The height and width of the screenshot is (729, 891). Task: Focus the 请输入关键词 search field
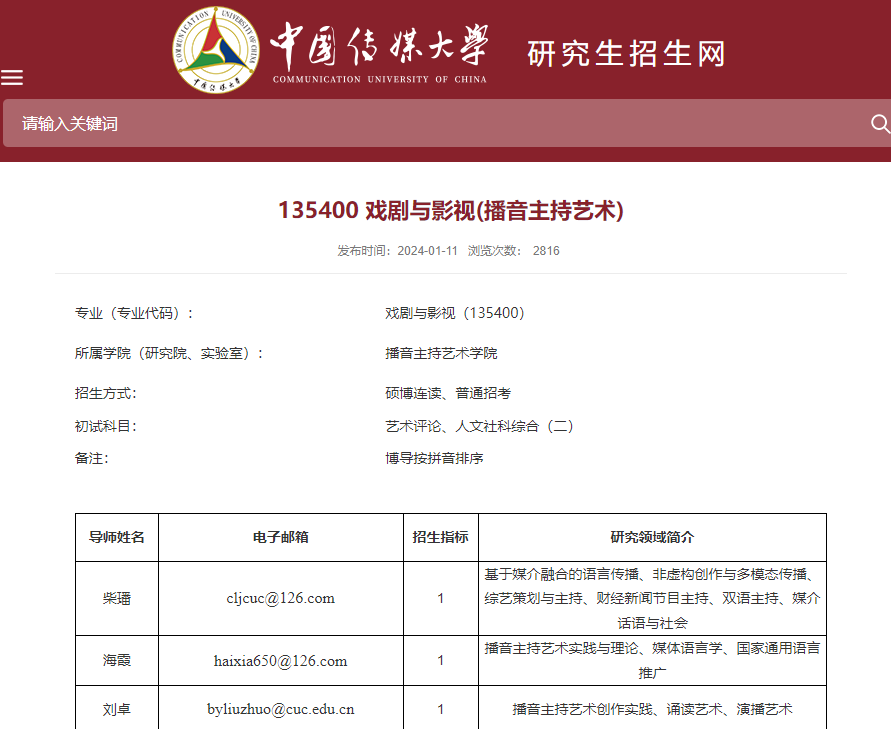click(430, 124)
